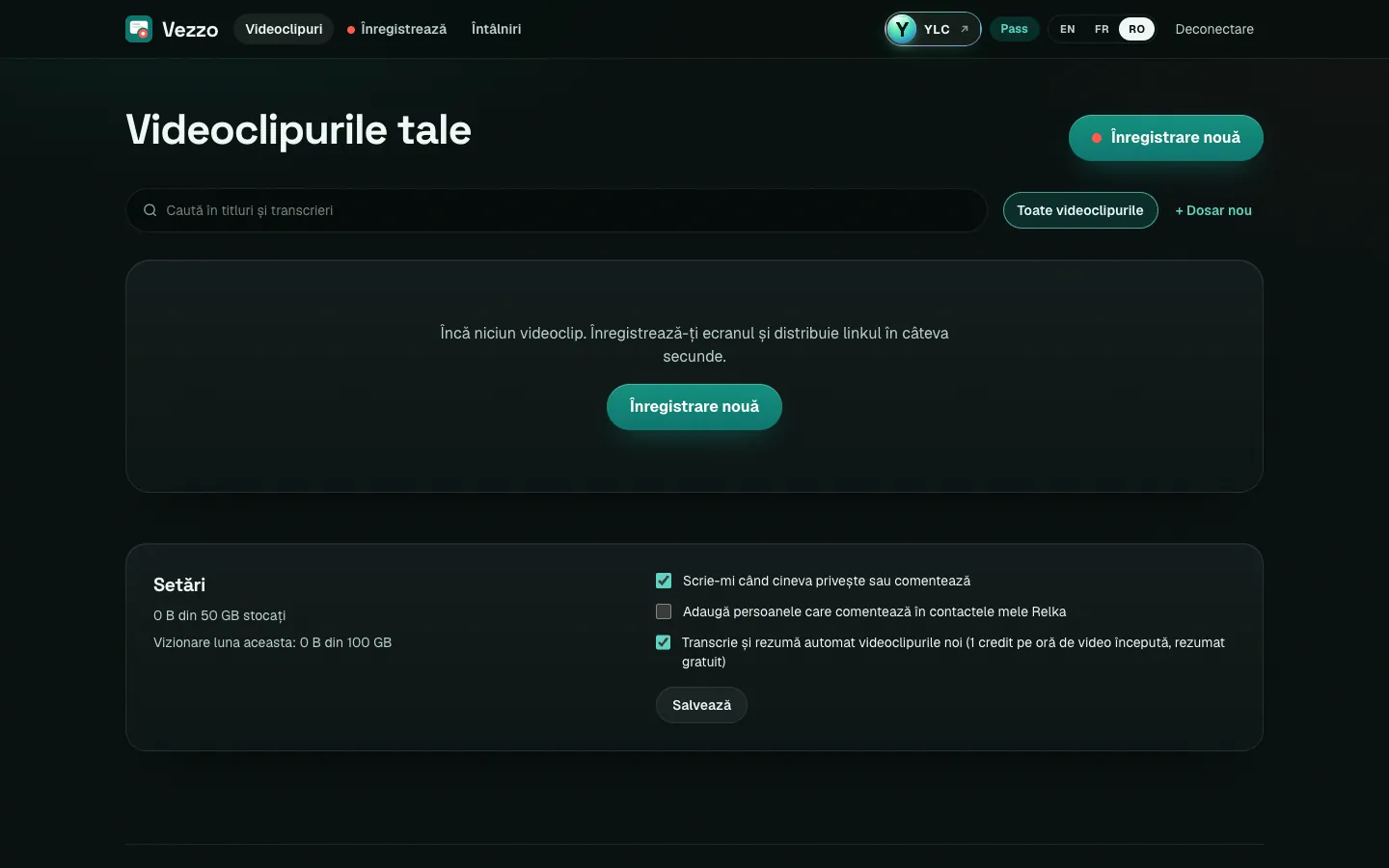
Task: Switch language to EN
Action: click(x=1067, y=29)
